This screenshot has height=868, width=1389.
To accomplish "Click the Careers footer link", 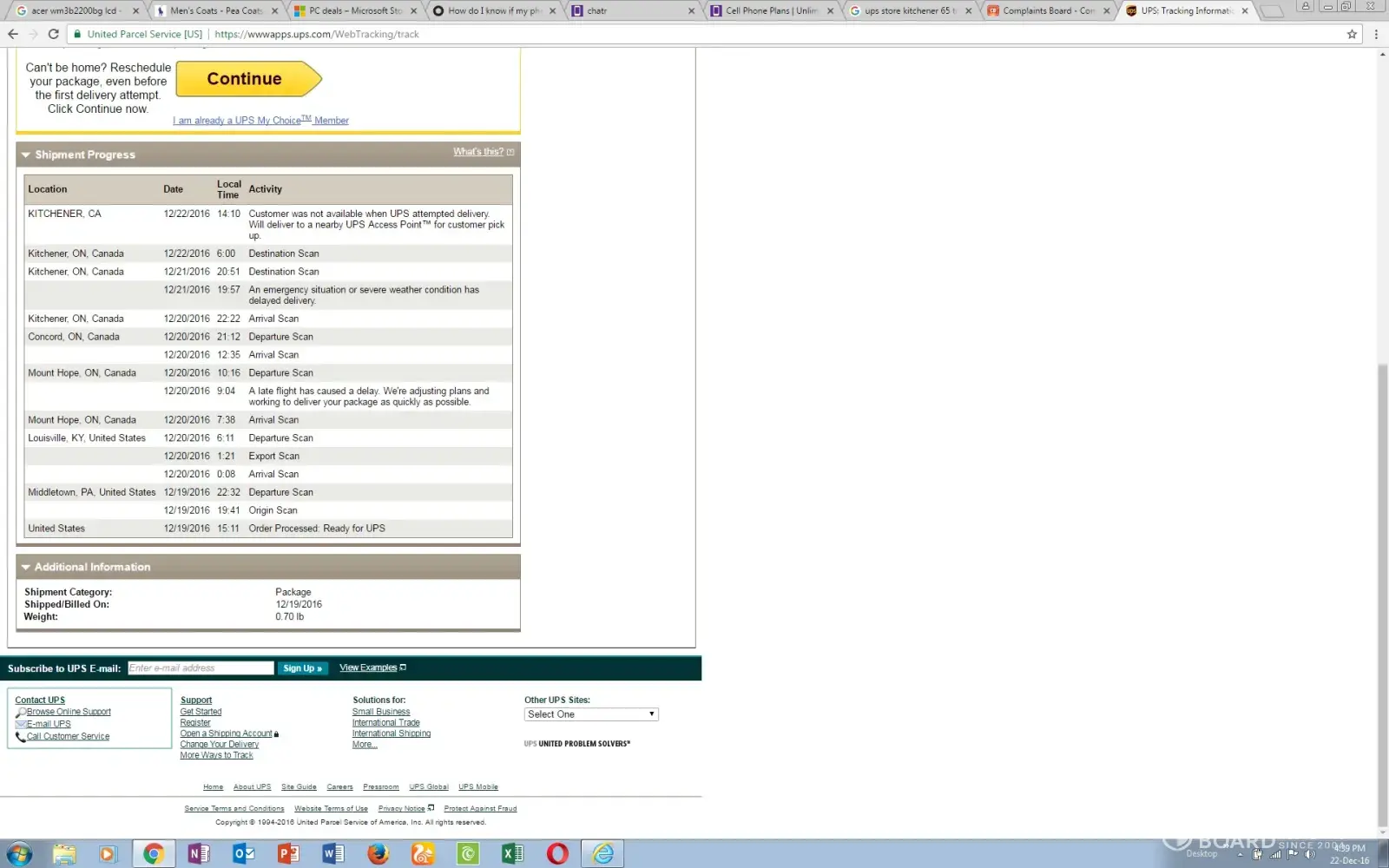I will pyautogui.click(x=339, y=787).
